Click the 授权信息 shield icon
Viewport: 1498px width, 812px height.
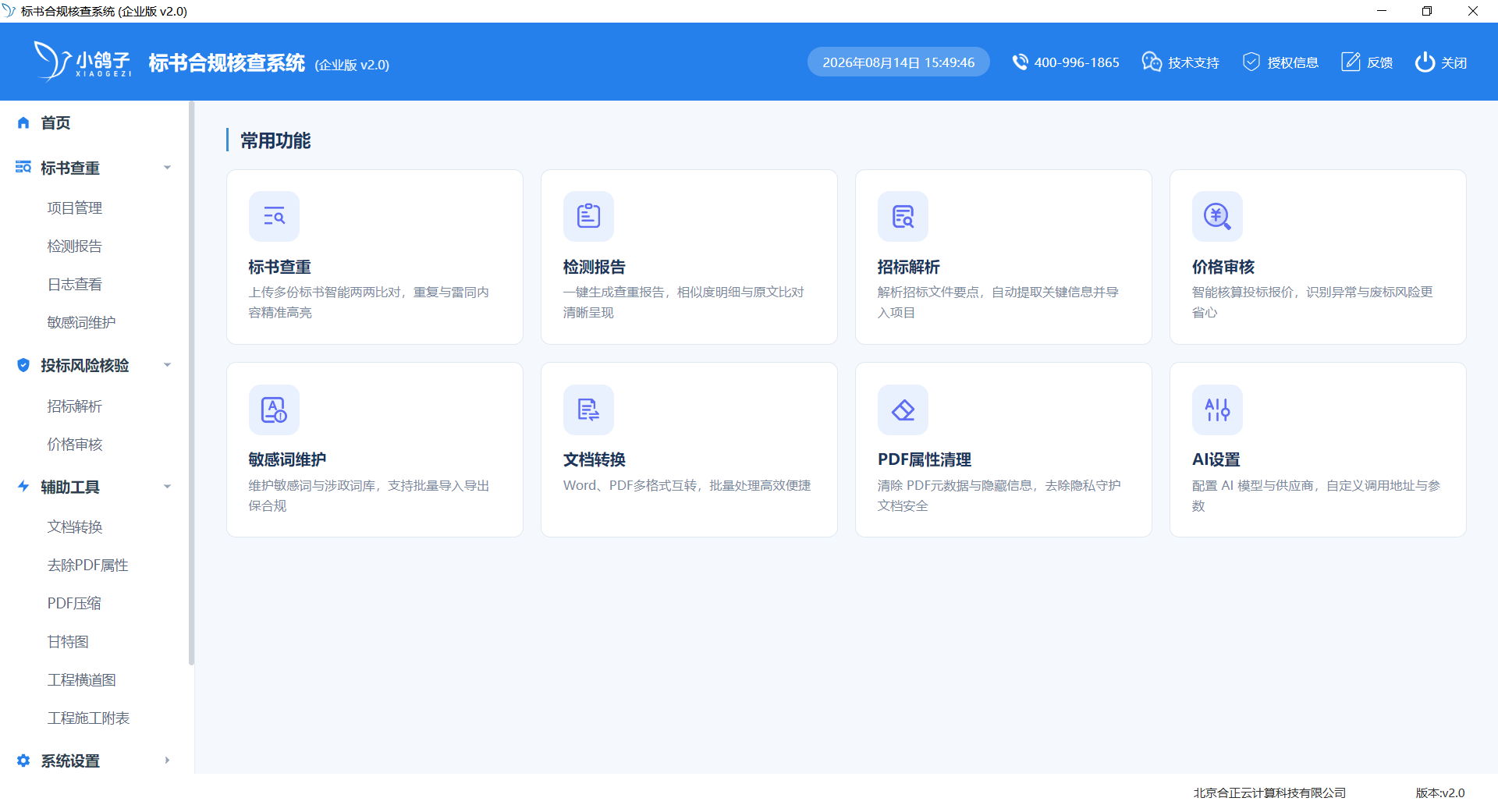coord(1251,62)
